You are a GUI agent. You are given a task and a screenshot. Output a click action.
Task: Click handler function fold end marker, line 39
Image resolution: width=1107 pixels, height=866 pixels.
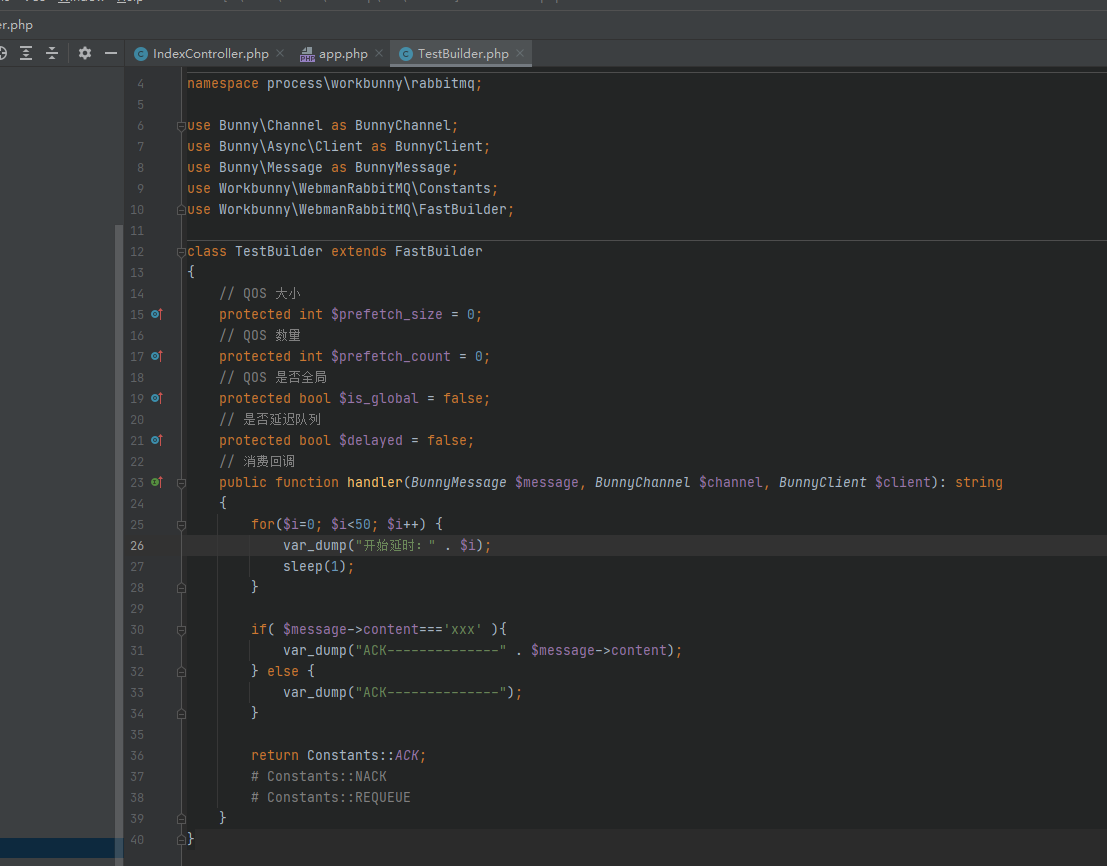(181, 819)
